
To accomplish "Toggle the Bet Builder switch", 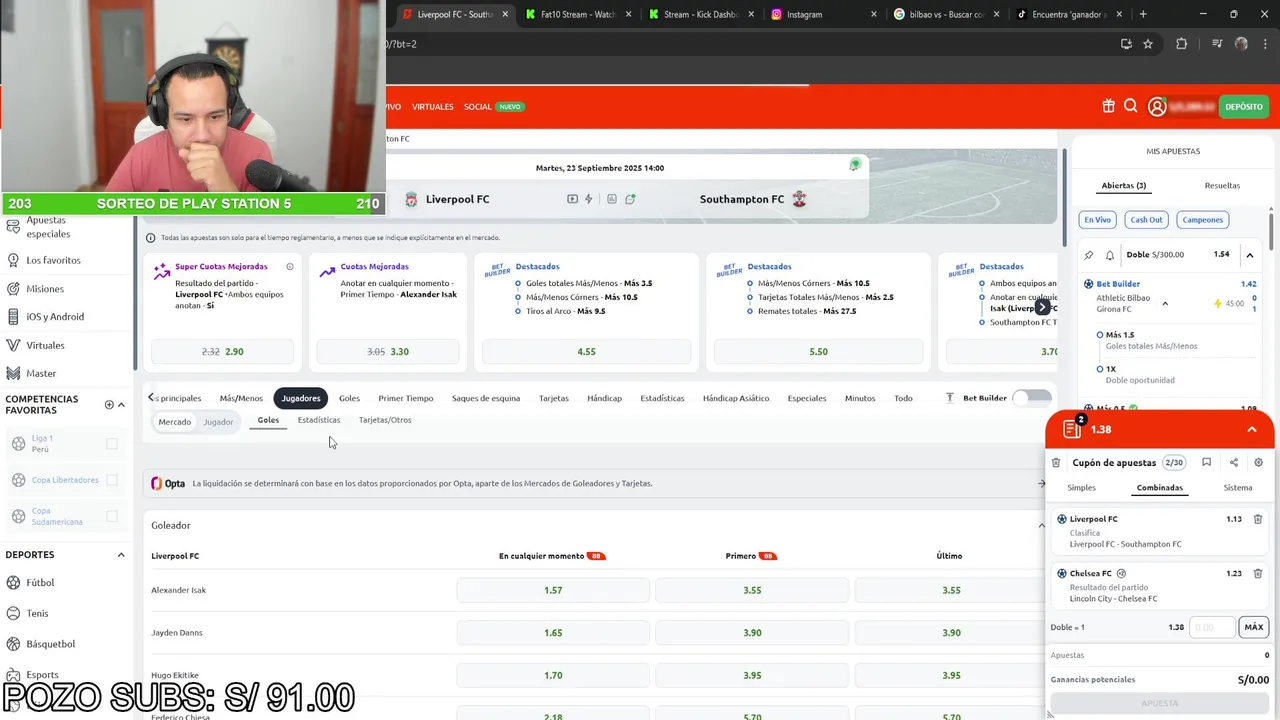I will [1032, 398].
